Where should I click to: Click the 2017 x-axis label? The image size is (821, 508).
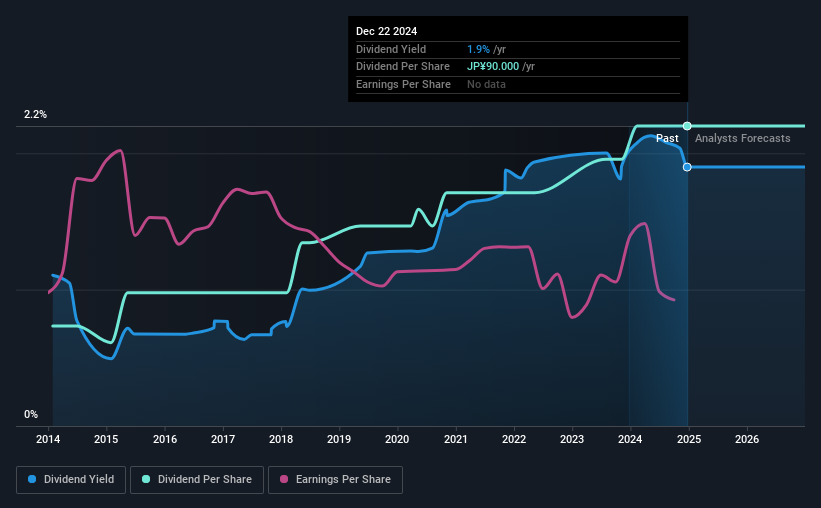223,439
